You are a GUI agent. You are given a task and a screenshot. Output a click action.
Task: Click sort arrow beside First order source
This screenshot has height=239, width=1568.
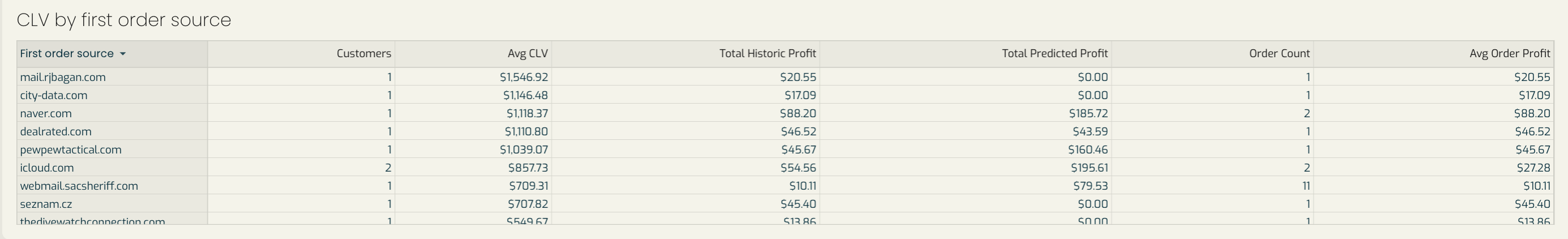pyautogui.click(x=122, y=54)
